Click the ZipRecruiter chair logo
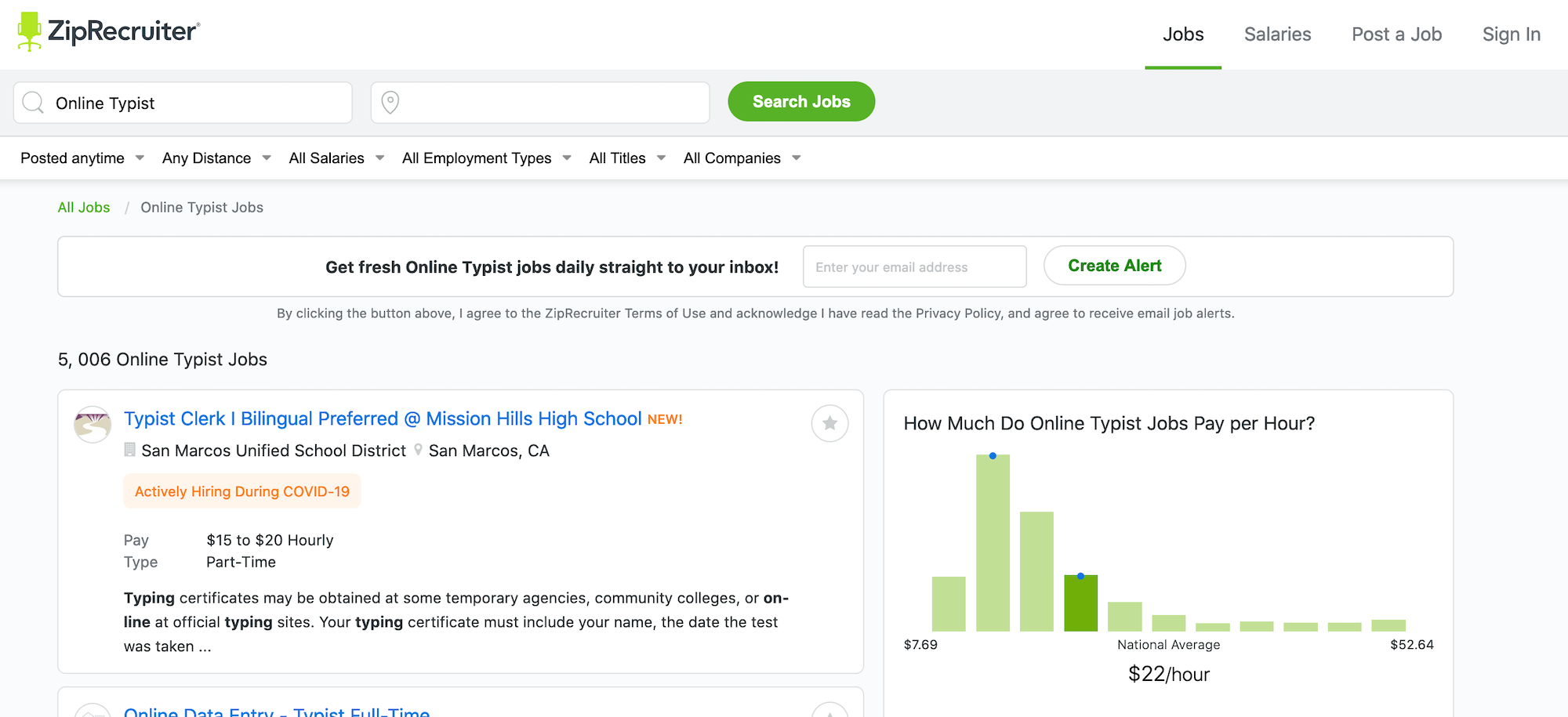1568x717 pixels. point(30,31)
